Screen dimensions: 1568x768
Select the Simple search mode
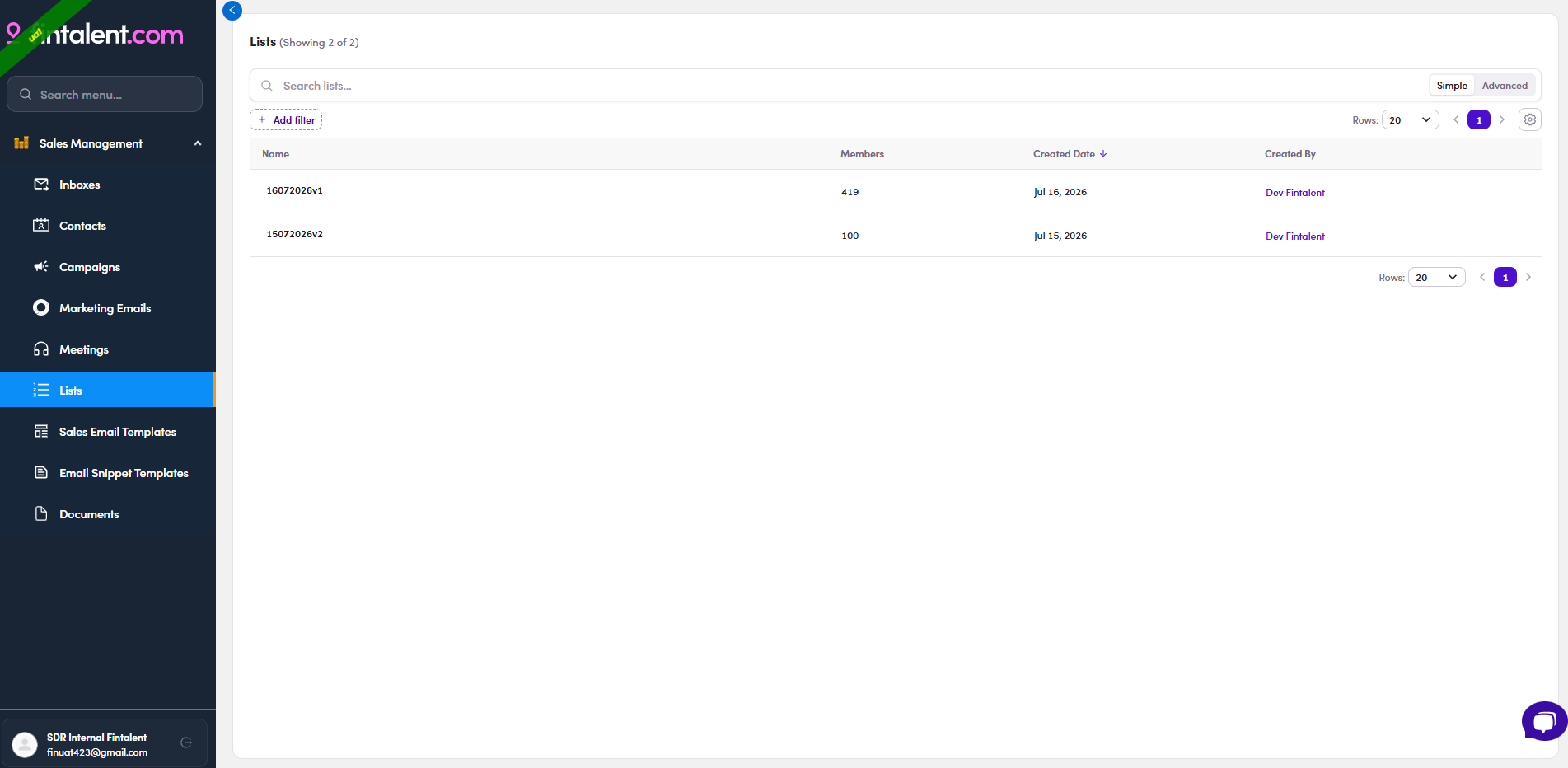1452,86
